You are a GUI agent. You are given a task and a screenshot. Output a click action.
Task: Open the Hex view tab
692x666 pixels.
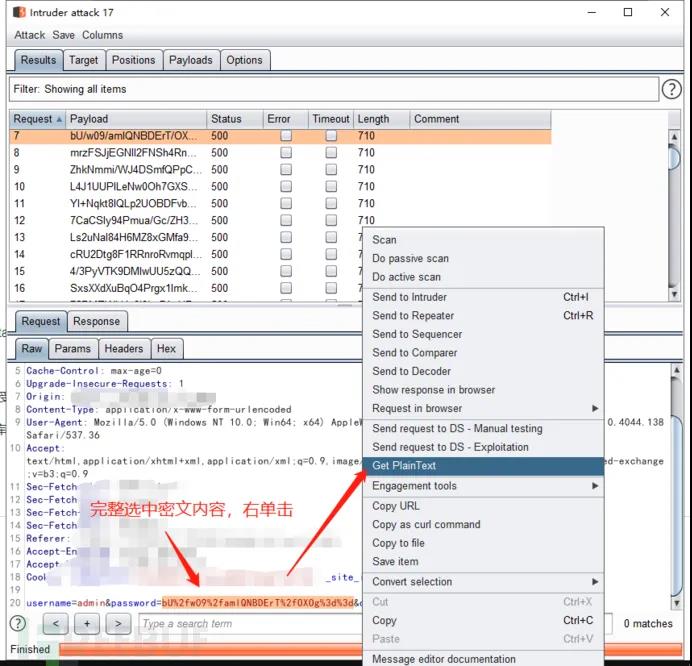click(166, 349)
